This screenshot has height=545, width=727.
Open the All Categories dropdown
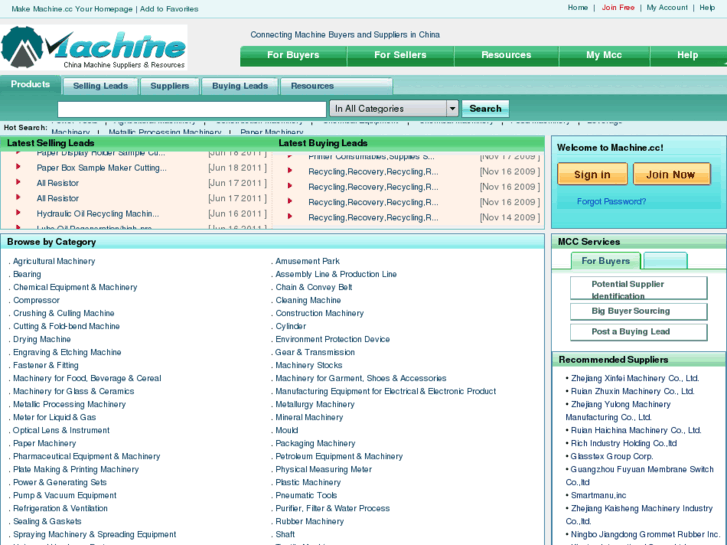[395, 108]
